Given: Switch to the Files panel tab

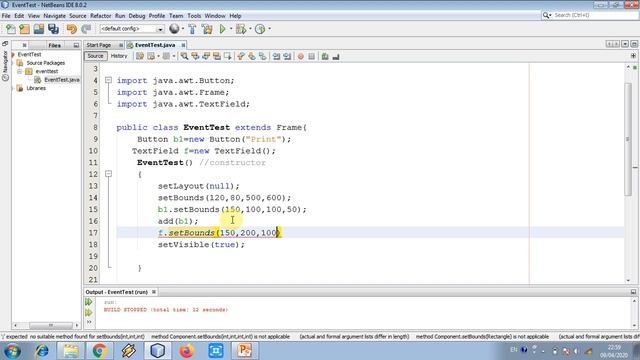Looking at the screenshot, I should coord(54,45).
